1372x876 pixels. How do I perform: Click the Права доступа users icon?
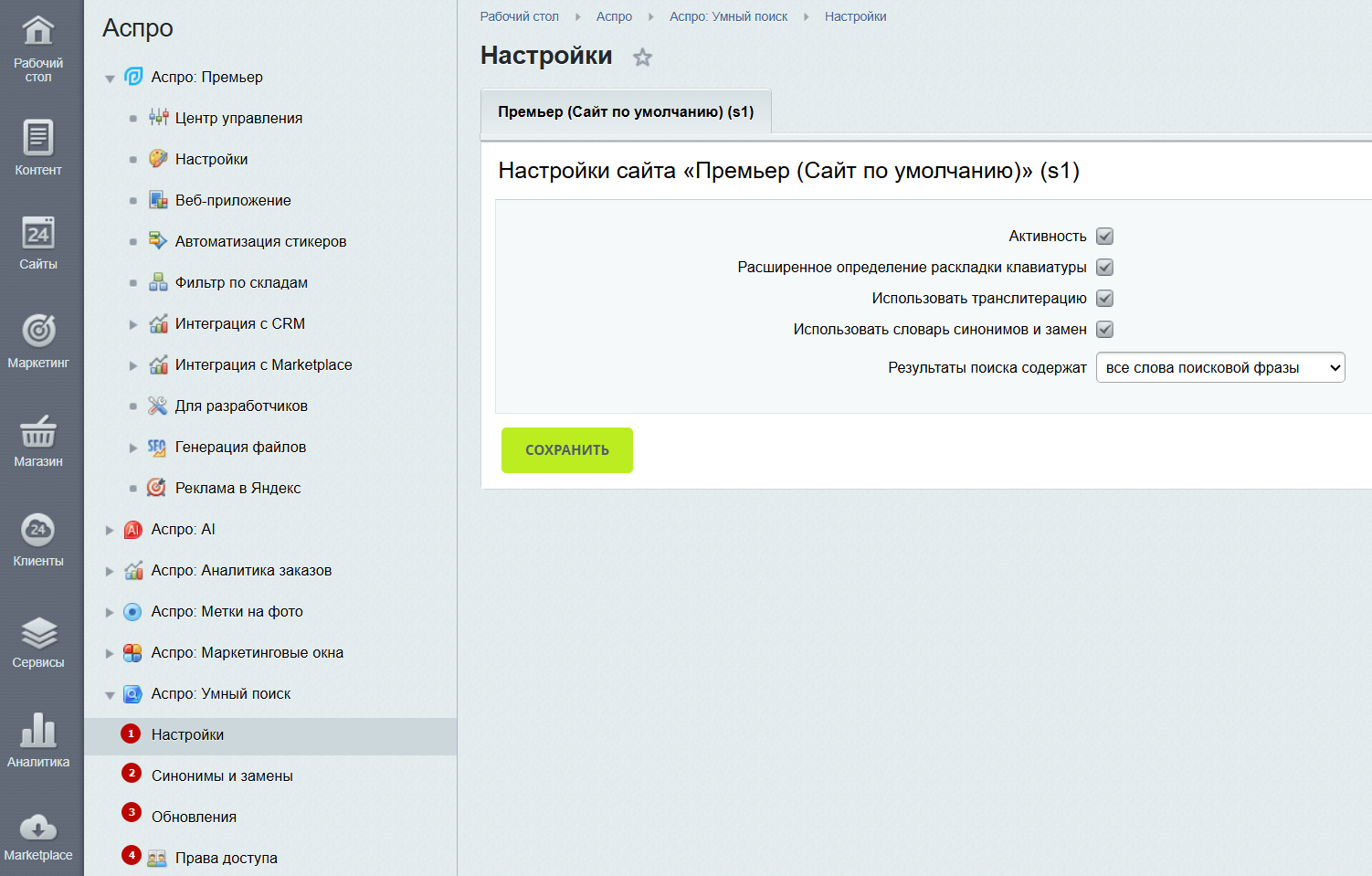(157, 858)
